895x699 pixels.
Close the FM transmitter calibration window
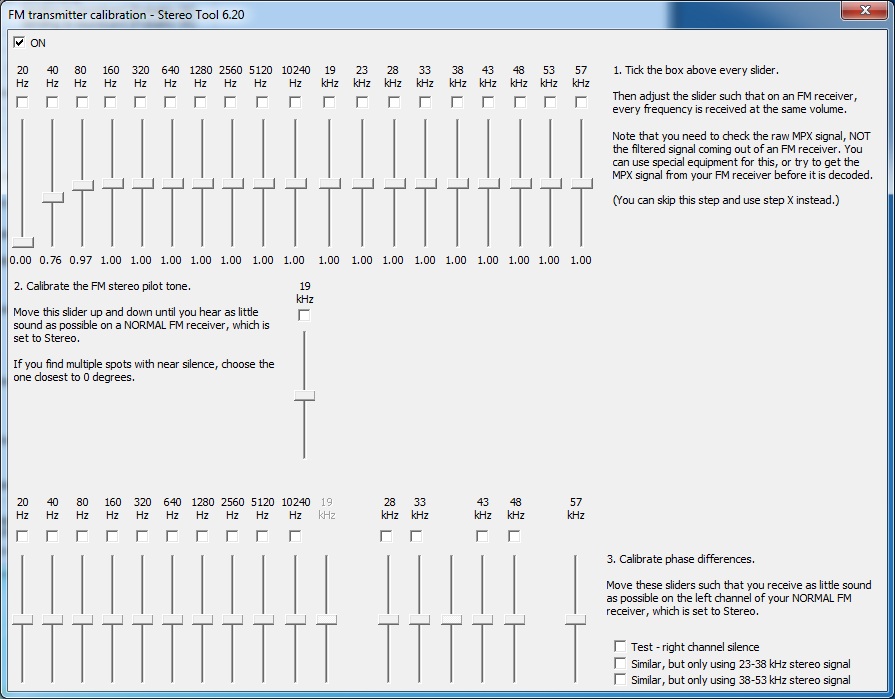click(864, 10)
